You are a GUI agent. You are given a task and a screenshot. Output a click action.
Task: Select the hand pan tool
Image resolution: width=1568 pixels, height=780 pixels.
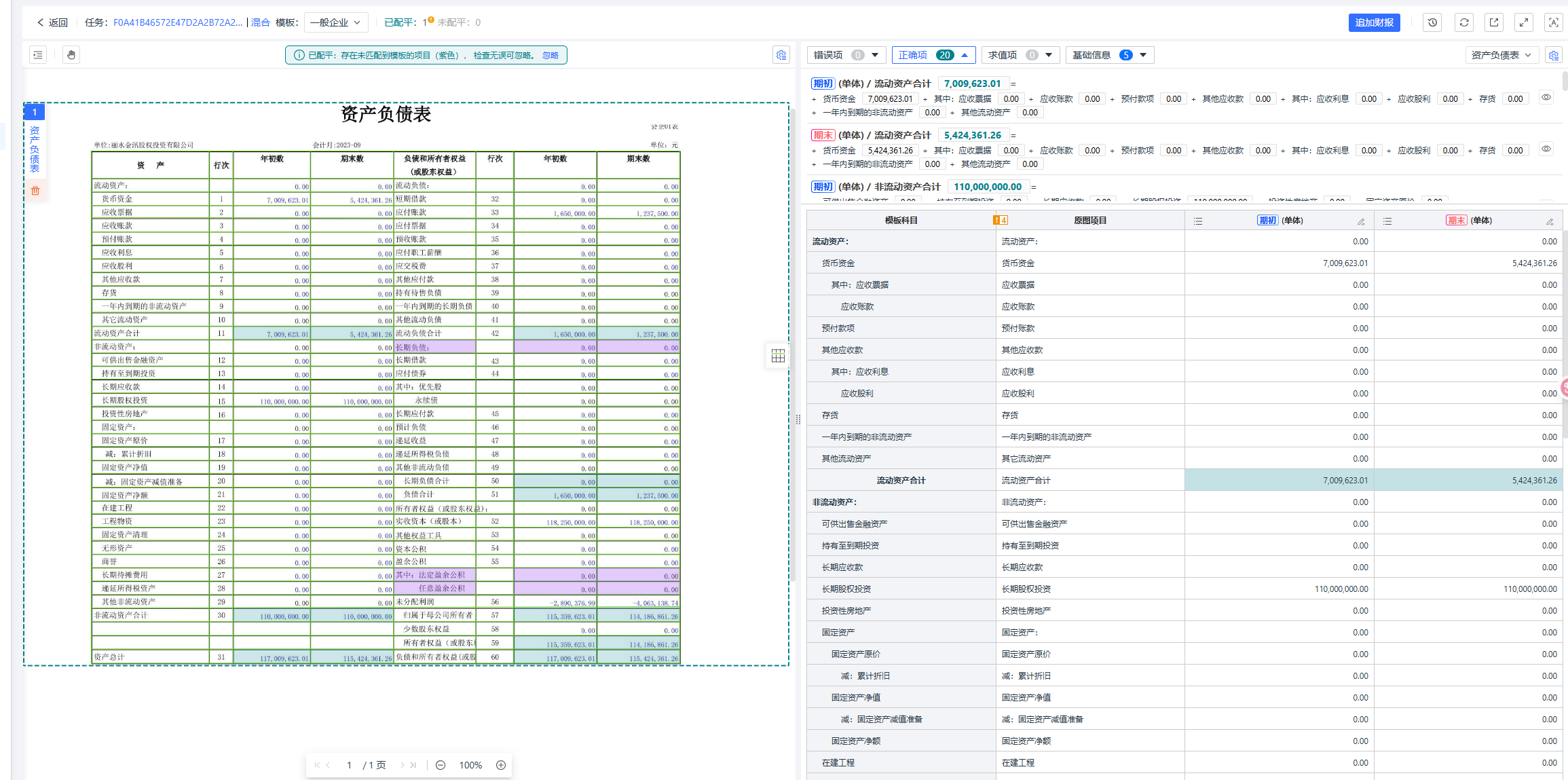point(71,55)
